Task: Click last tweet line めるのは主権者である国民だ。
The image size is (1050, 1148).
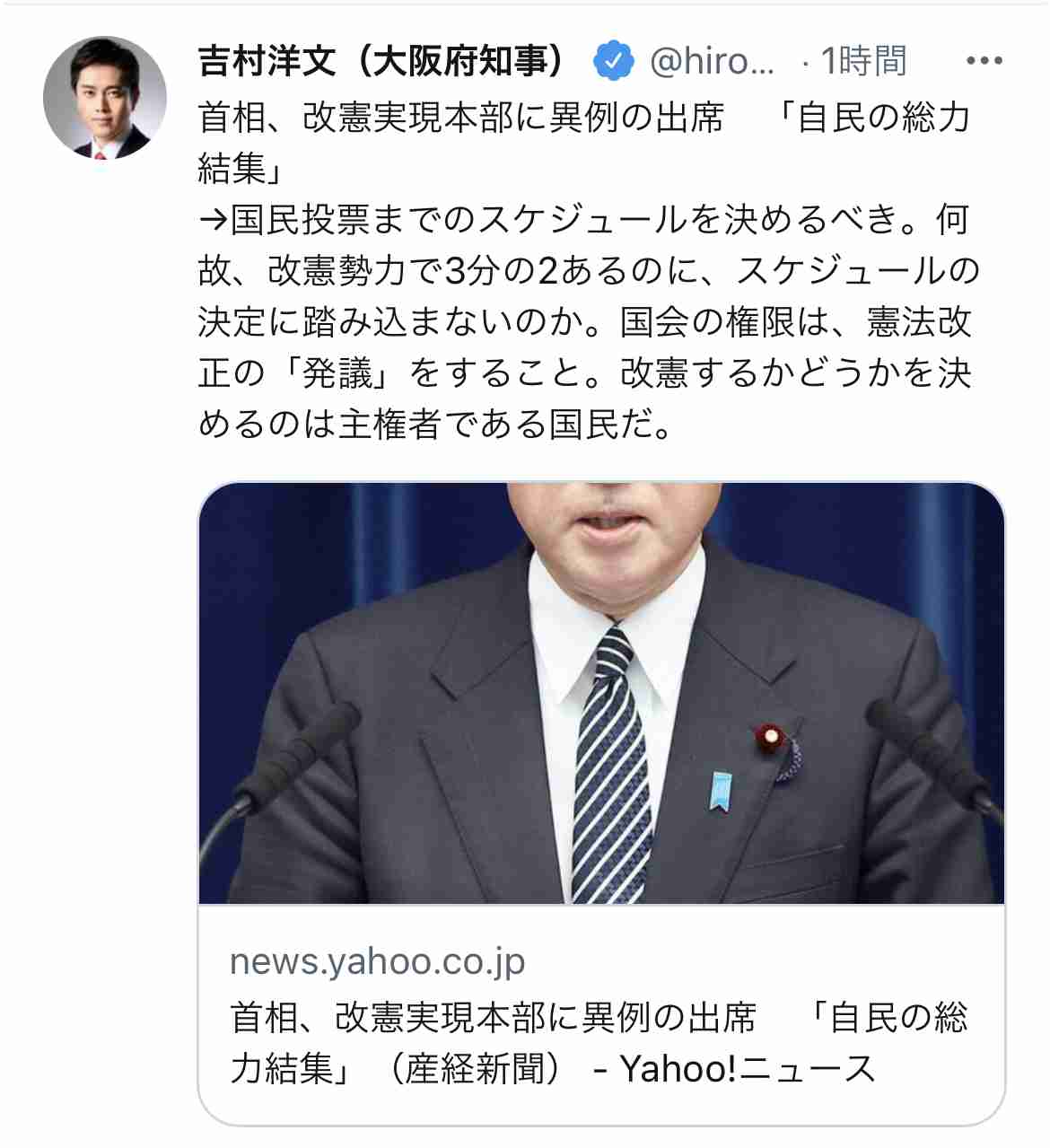Action: point(437,424)
